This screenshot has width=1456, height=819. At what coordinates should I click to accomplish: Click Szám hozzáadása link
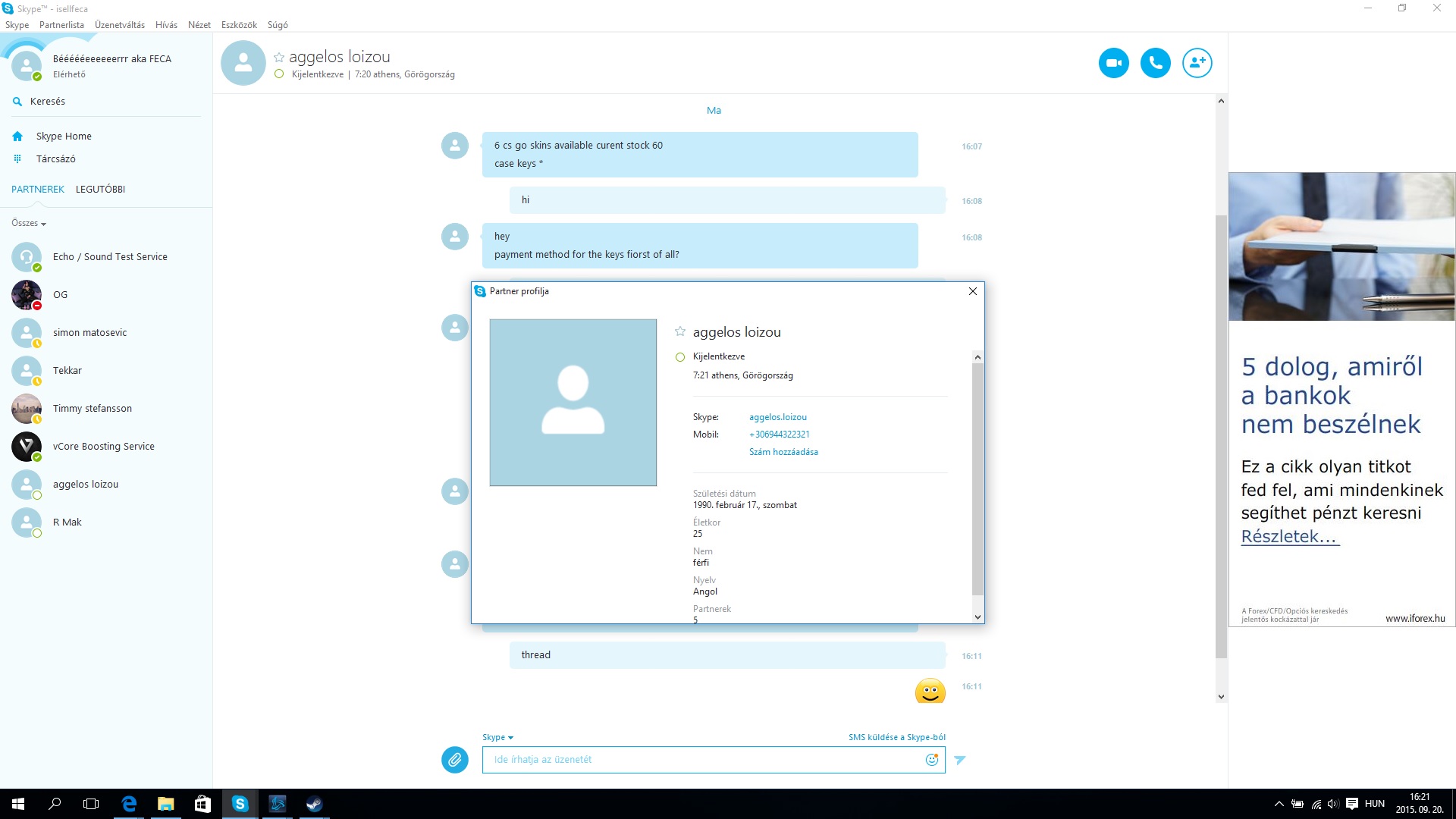tap(783, 452)
